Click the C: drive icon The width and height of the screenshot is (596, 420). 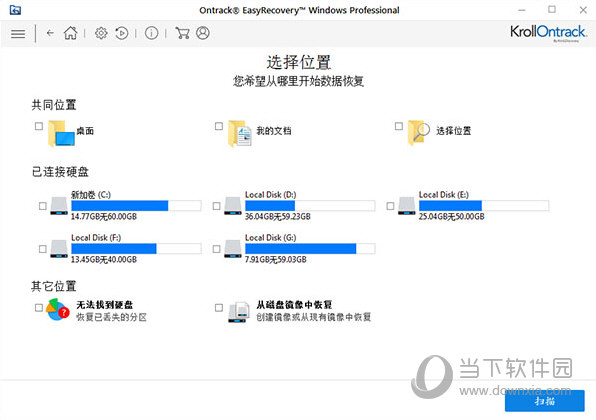click(x=59, y=206)
